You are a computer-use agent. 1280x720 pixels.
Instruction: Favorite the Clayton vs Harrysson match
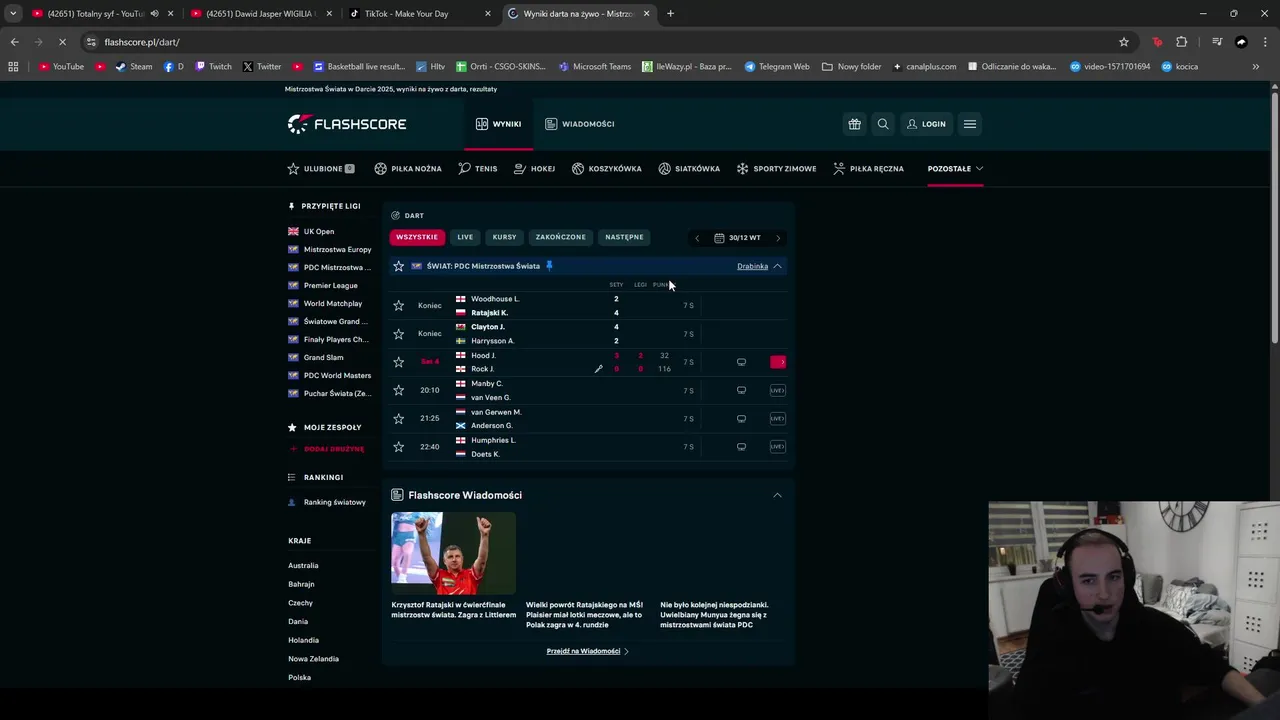399,333
